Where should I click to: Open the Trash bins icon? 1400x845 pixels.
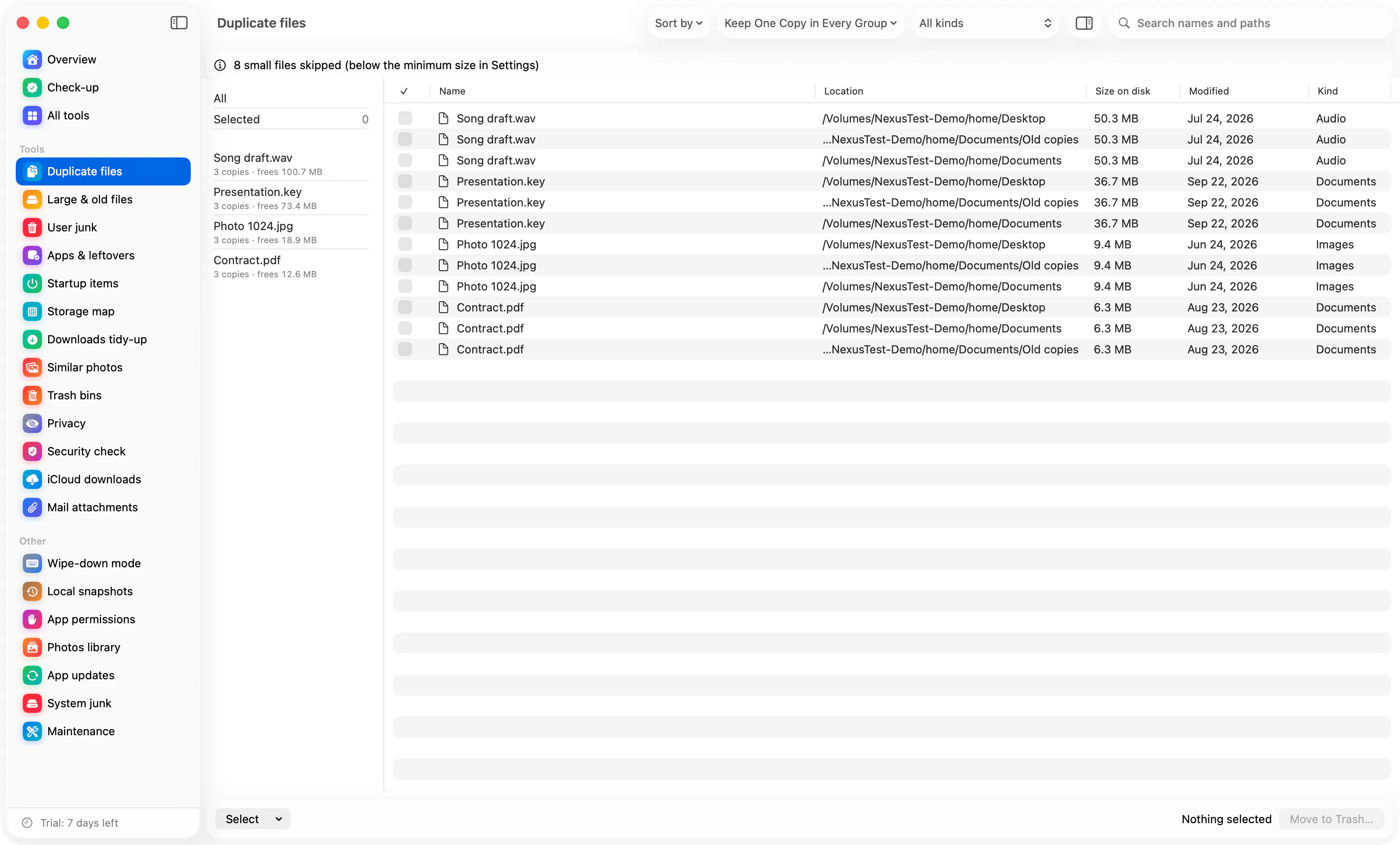coord(32,395)
